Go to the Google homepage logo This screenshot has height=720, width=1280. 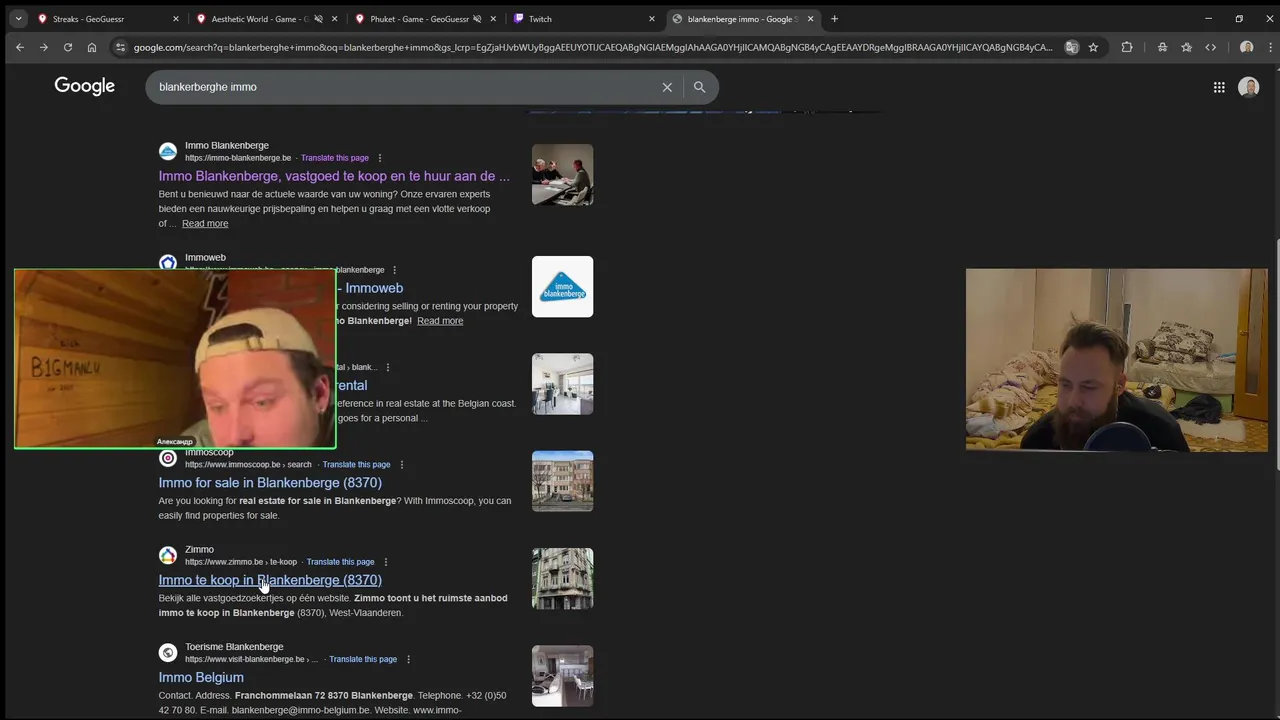click(85, 87)
